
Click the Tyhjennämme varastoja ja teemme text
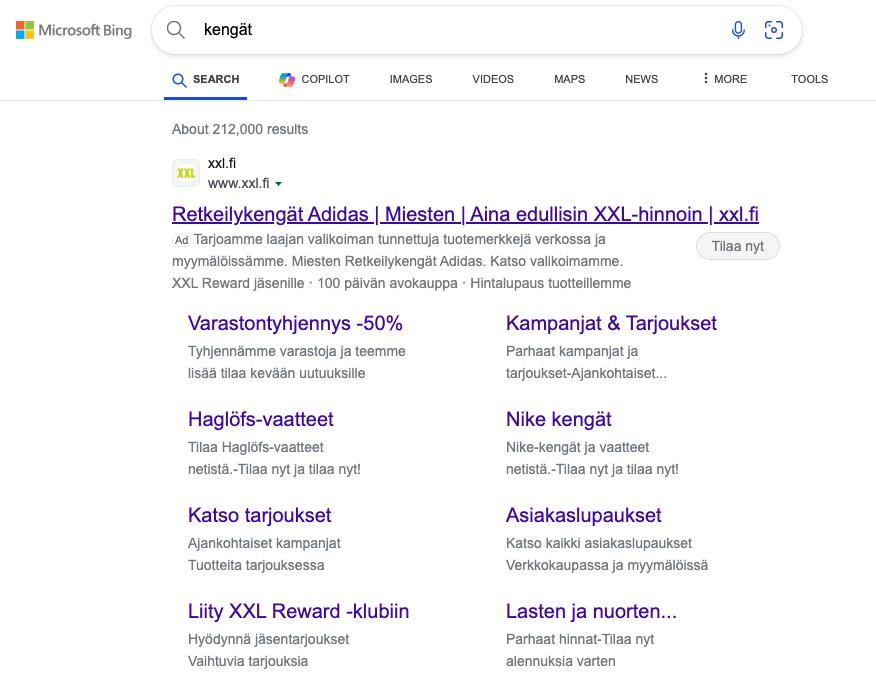(297, 351)
